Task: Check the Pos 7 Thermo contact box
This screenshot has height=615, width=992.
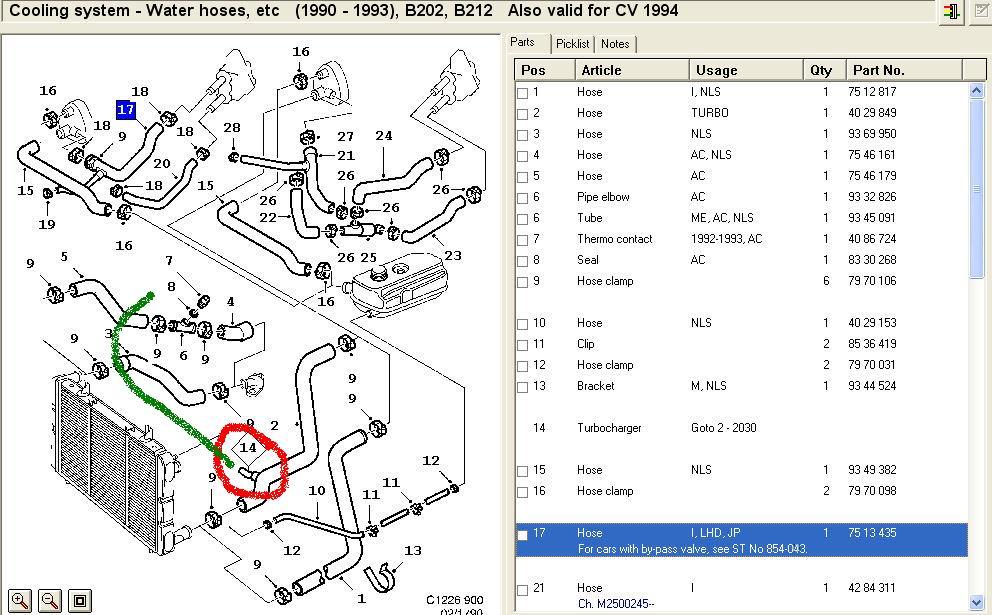Action: 523,240
